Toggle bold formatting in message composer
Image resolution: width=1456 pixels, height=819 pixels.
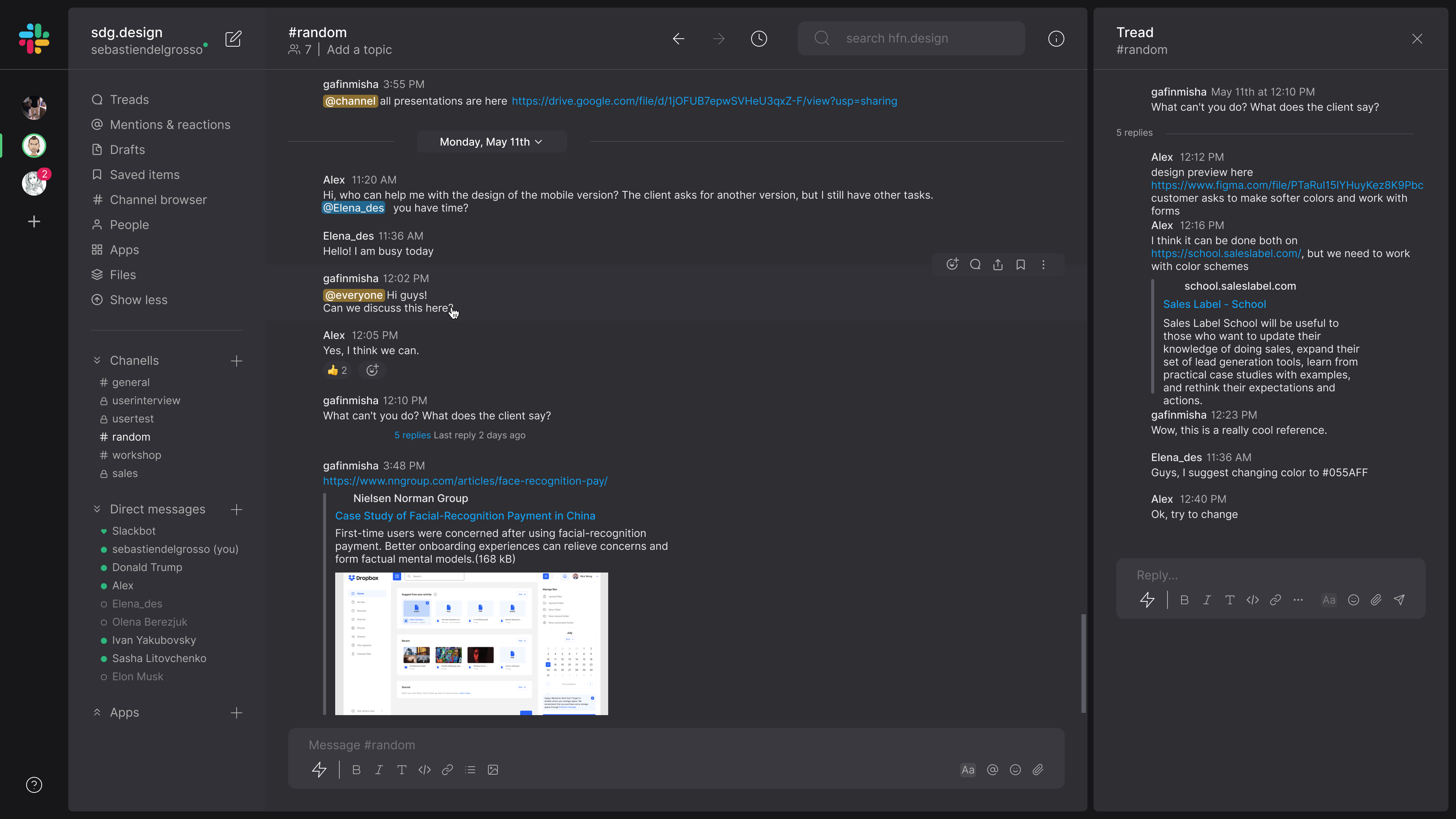(356, 770)
